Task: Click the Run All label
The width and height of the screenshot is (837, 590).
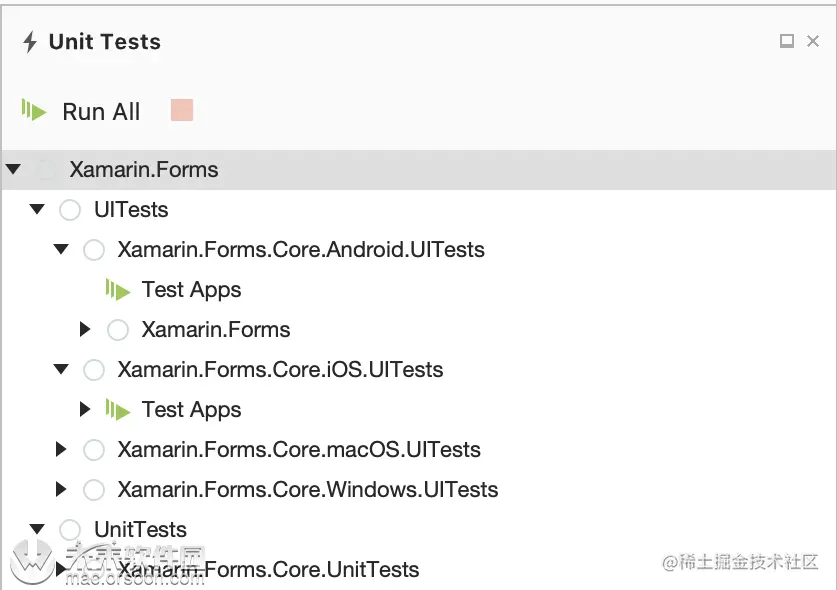Action: point(101,112)
